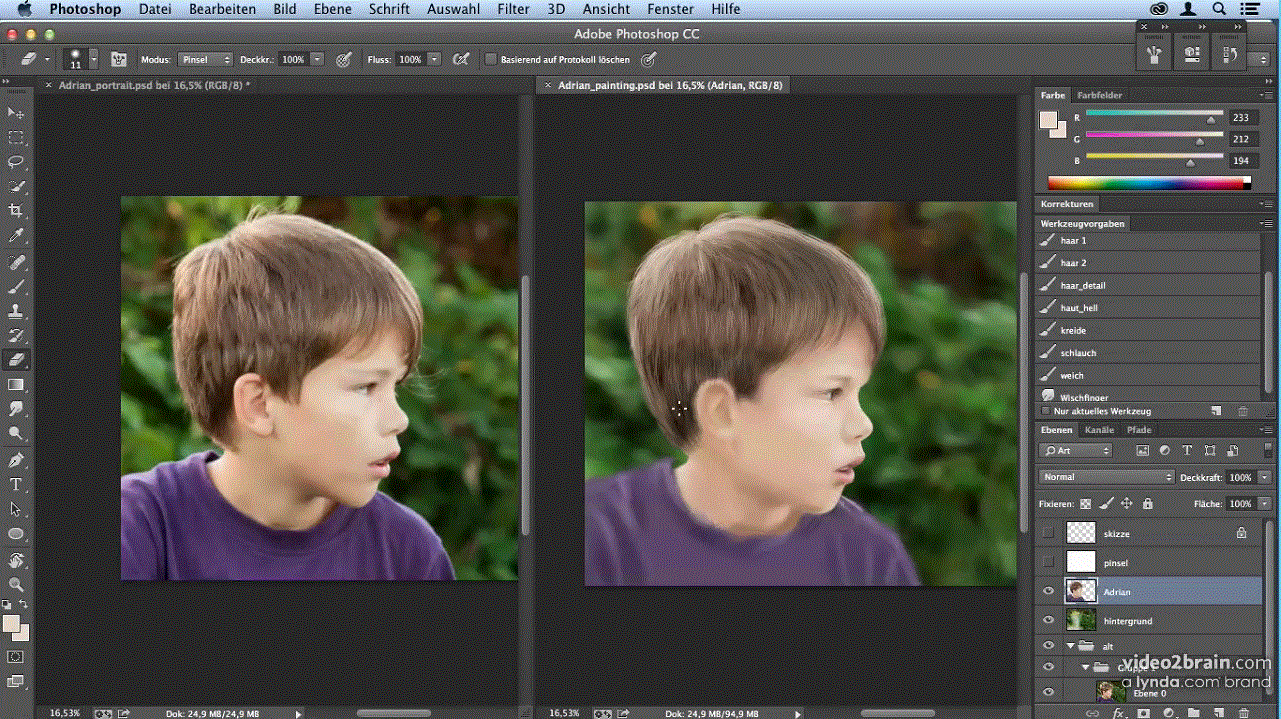Enable Basierend auf Protokoll löschen checkbox
Image resolution: width=1281 pixels, height=719 pixels.
491,60
